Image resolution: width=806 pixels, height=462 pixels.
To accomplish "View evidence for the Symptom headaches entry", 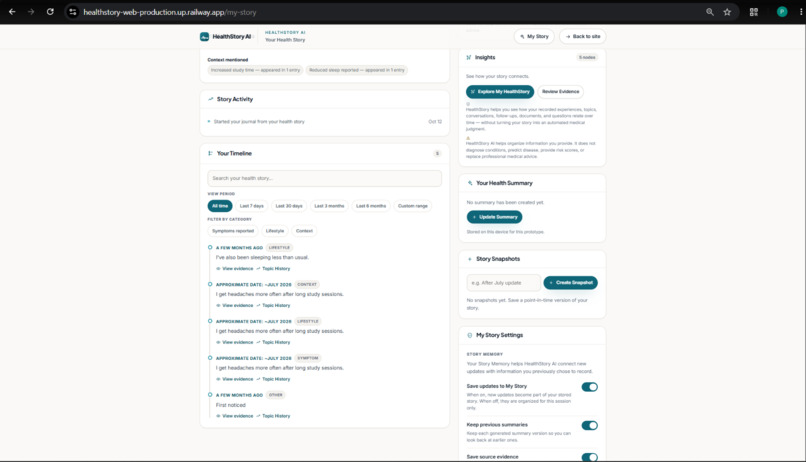I will pyautogui.click(x=235, y=379).
